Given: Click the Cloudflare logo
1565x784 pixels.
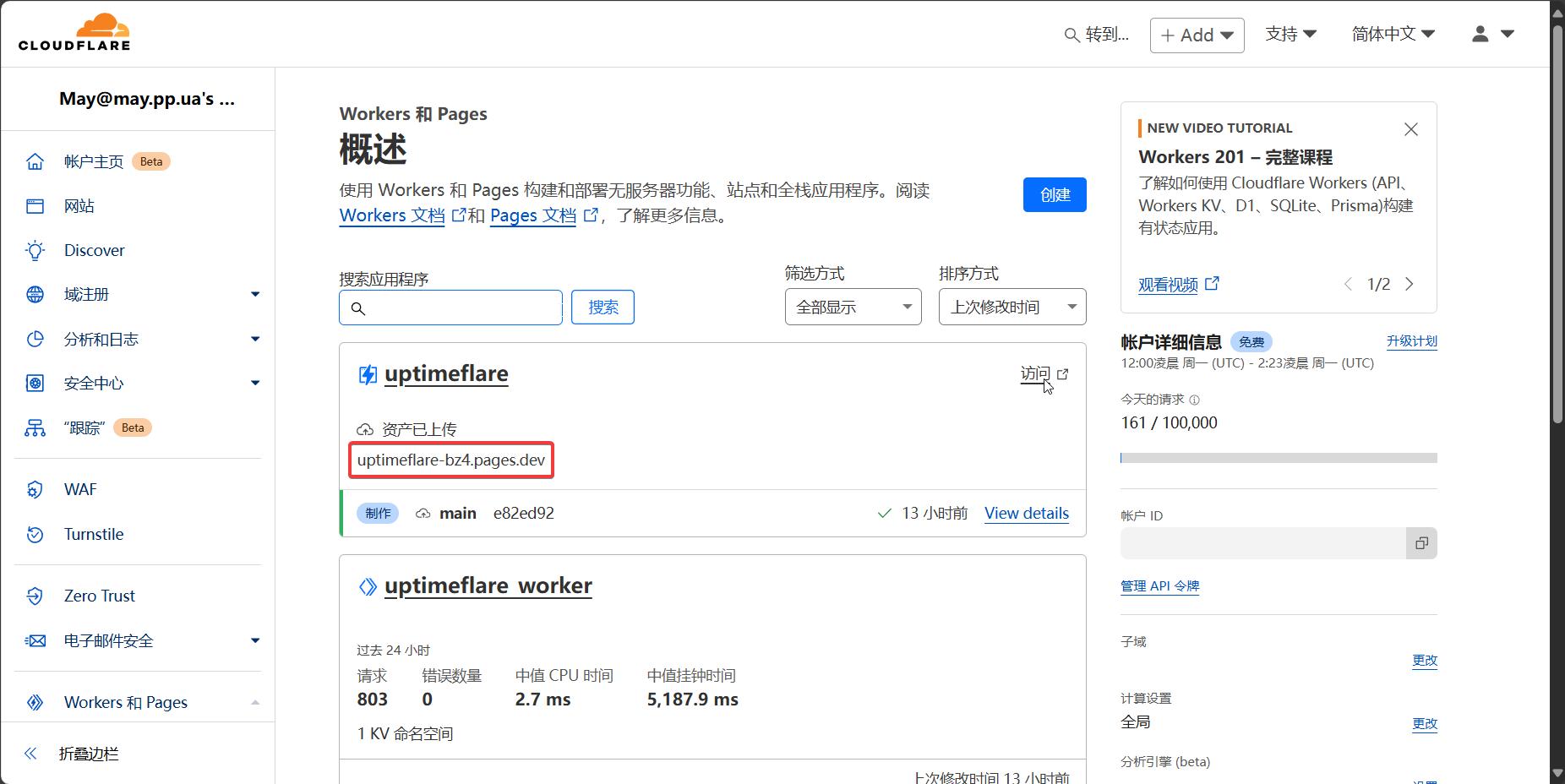Looking at the screenshot, I should [74, 33].
